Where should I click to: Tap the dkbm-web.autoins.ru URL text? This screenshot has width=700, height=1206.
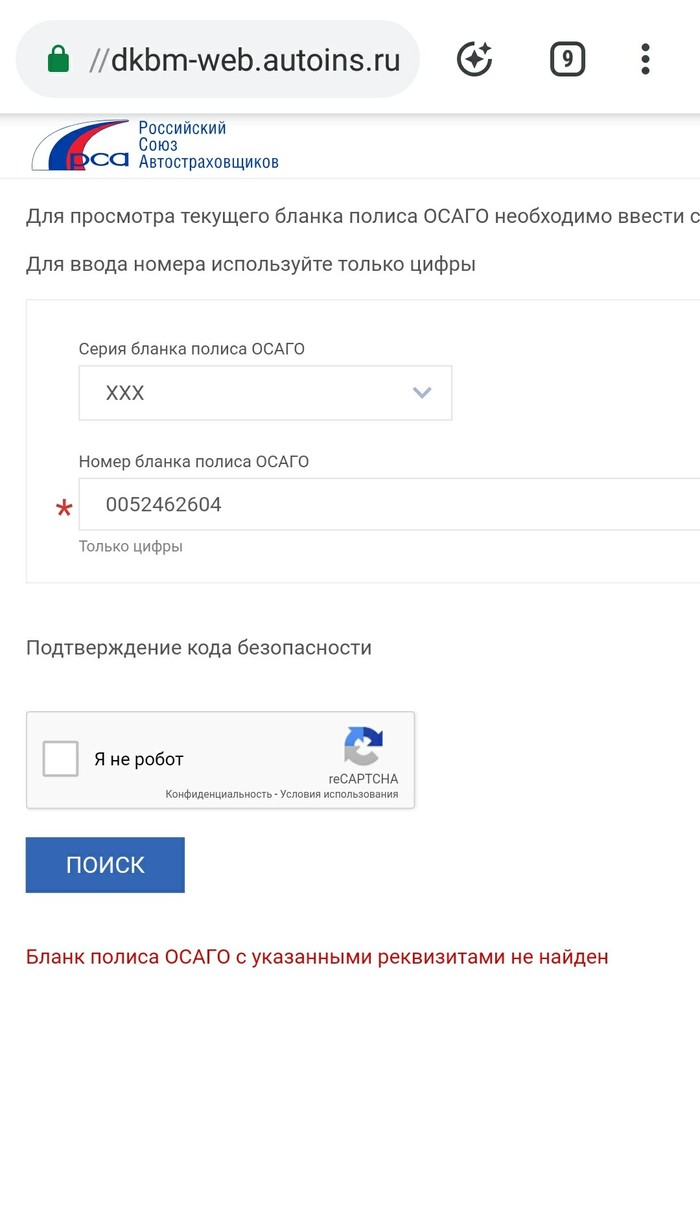pyautogui.click(x=255, y=60)
